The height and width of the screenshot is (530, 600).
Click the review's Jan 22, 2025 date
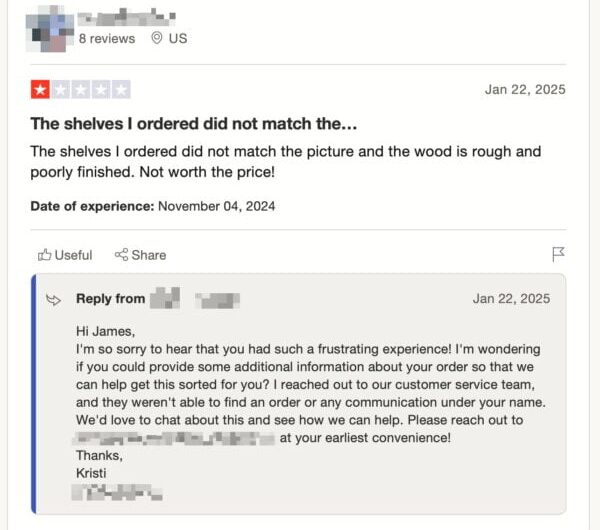525,89
